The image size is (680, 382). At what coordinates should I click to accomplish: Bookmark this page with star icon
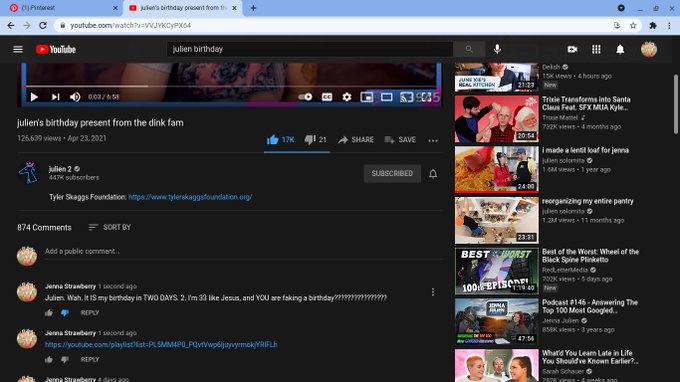[x=633, y=26]
